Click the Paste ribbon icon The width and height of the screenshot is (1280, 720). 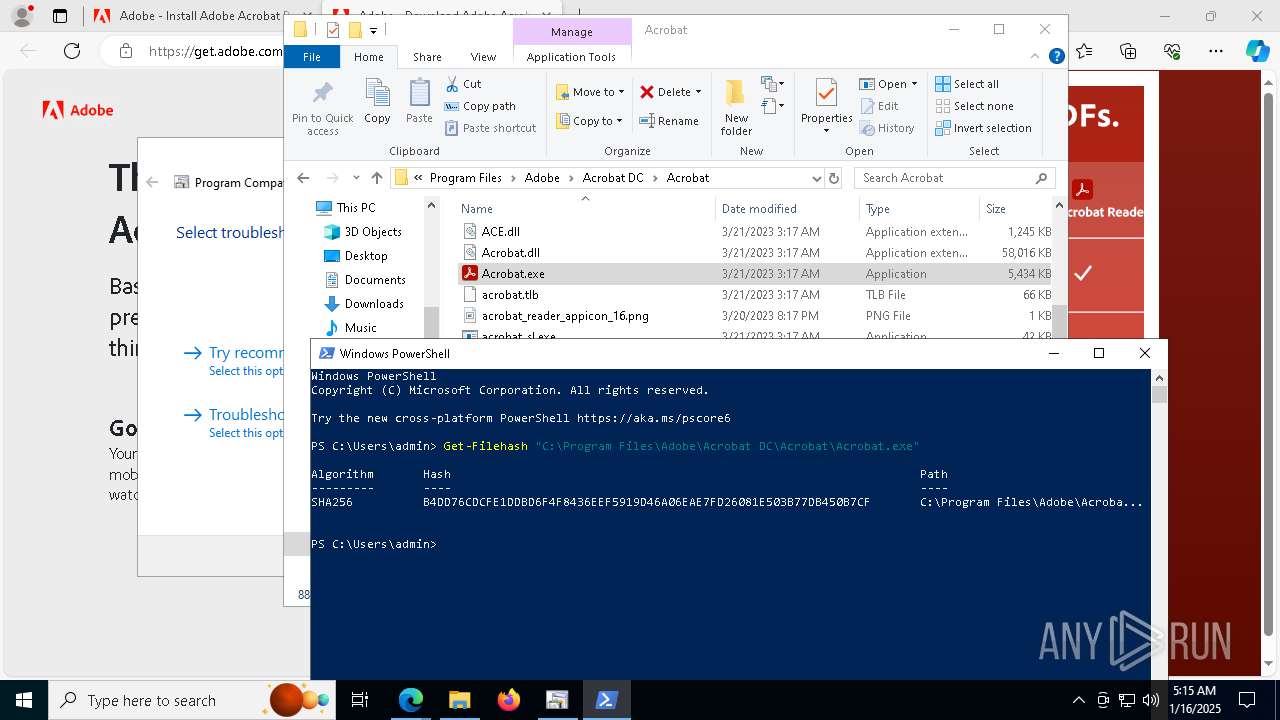tap(419, 101)
